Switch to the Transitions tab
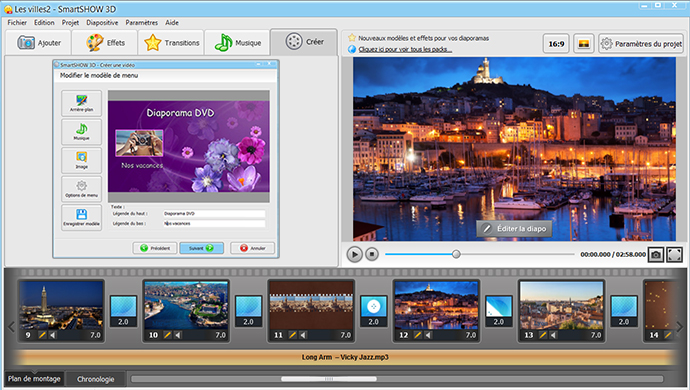This screenshot has height=390, width=690. tap(171, 43)
